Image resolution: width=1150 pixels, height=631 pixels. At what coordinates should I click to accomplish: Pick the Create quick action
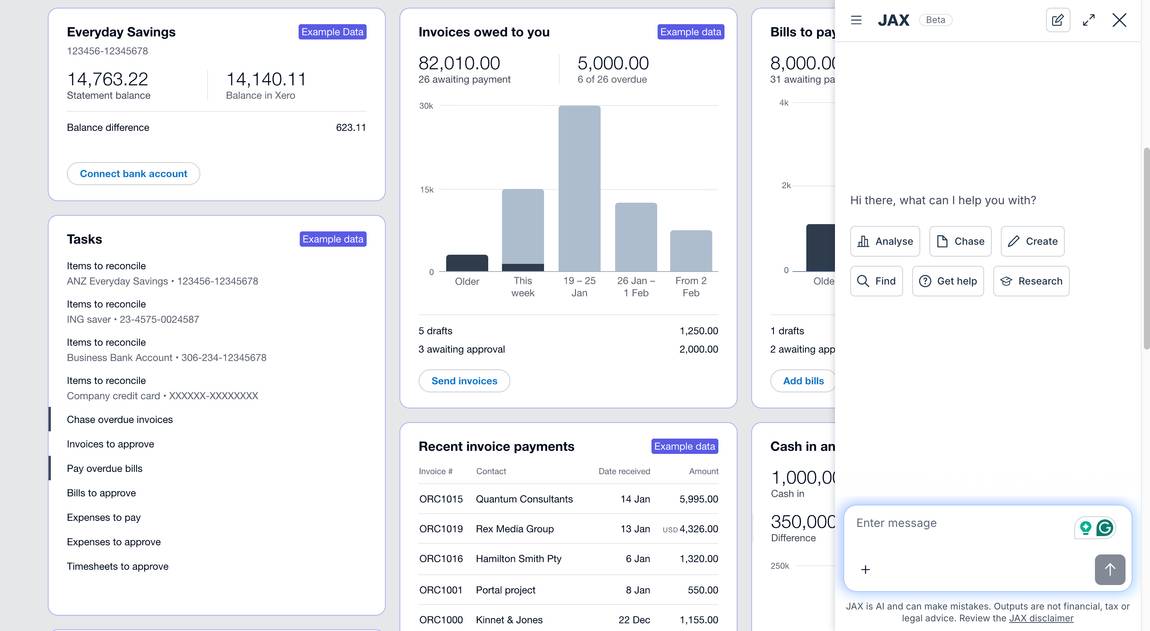[1032, 241]
